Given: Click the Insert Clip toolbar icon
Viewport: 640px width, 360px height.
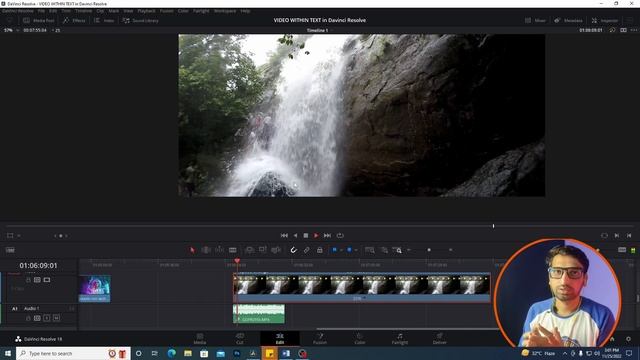Looking at the screenshot, I should coord(249,250).
